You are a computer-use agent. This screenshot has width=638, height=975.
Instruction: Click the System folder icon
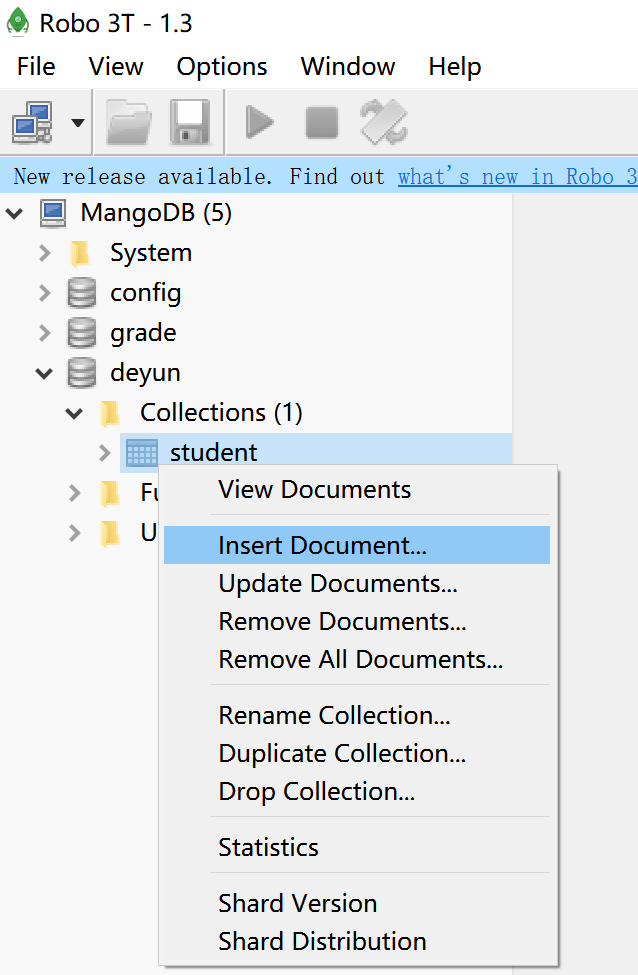point(80,253)
